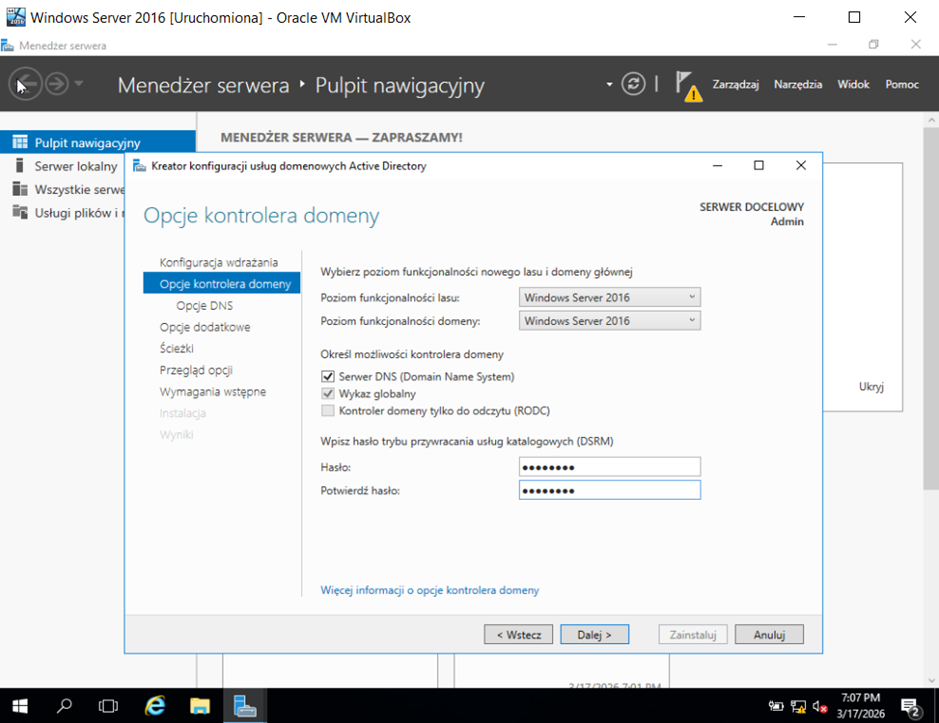Screen dimensions: 939x723
Task: Open Task View on the taskbar
Action: 108,706
